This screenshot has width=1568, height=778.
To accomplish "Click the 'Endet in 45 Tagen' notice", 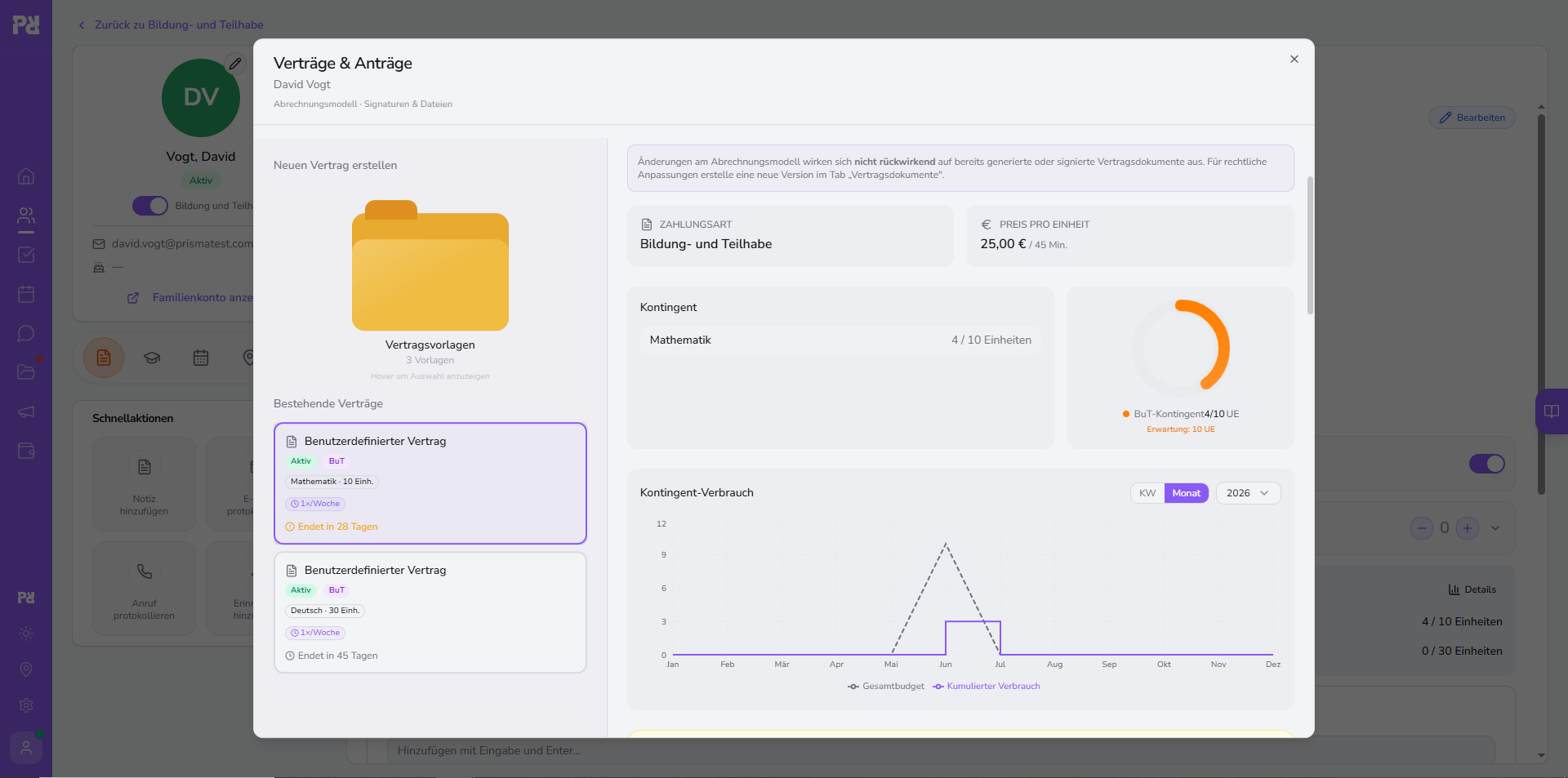I will (x=332, y=656).
